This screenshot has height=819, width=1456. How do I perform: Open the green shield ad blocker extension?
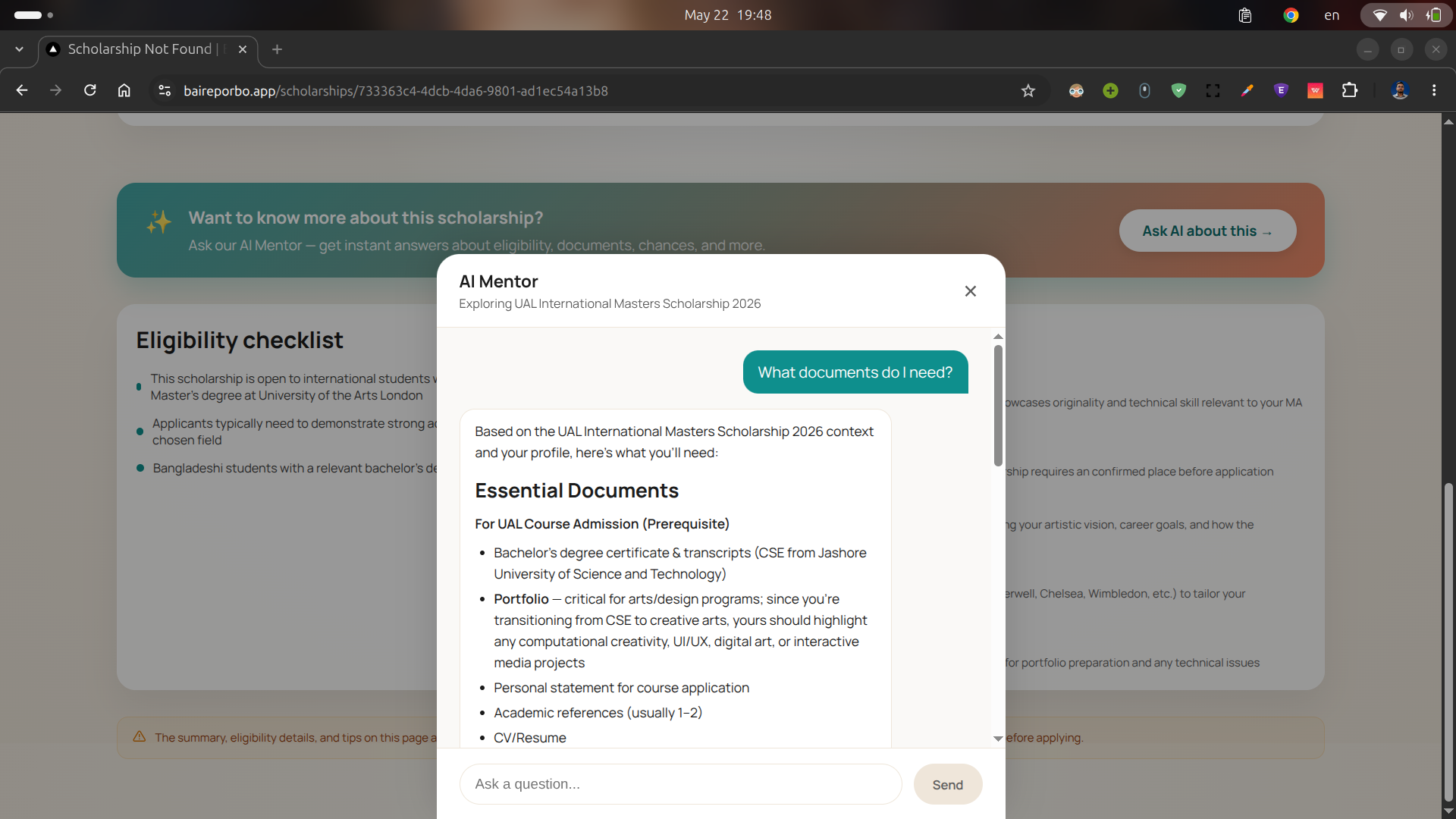point(1178,91)
